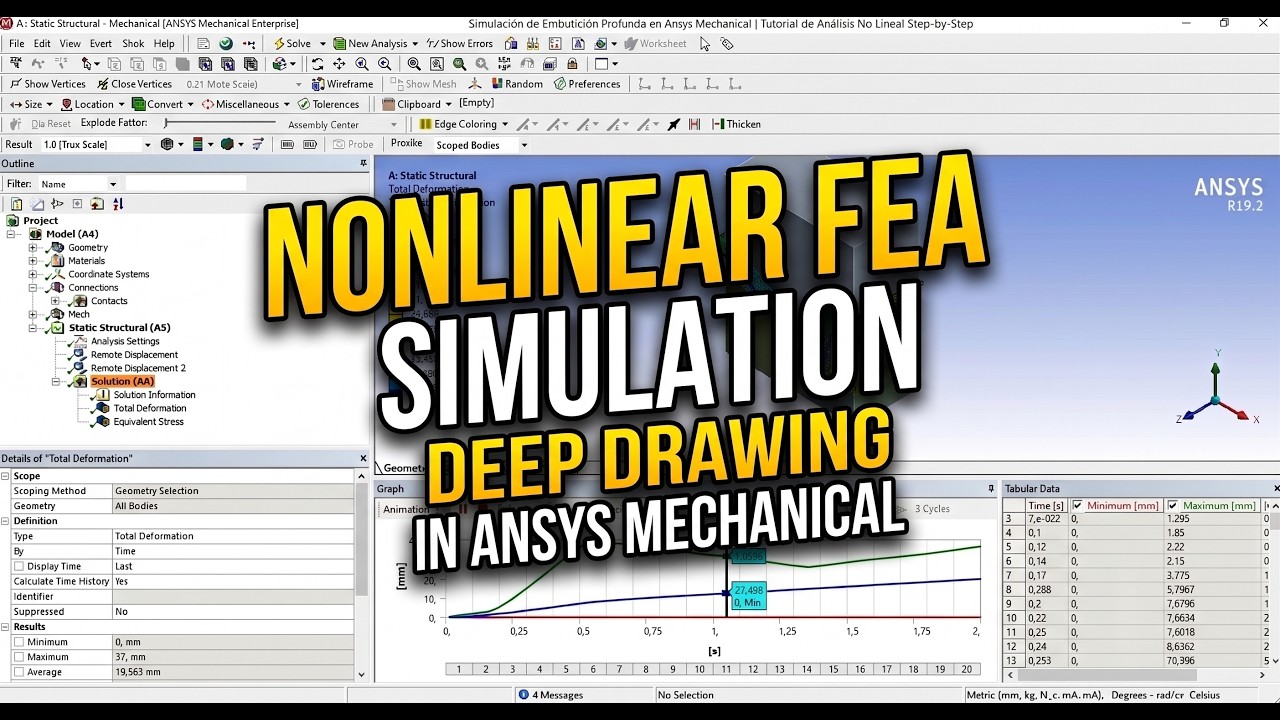Click the Outline filter text field

point(185,184)
